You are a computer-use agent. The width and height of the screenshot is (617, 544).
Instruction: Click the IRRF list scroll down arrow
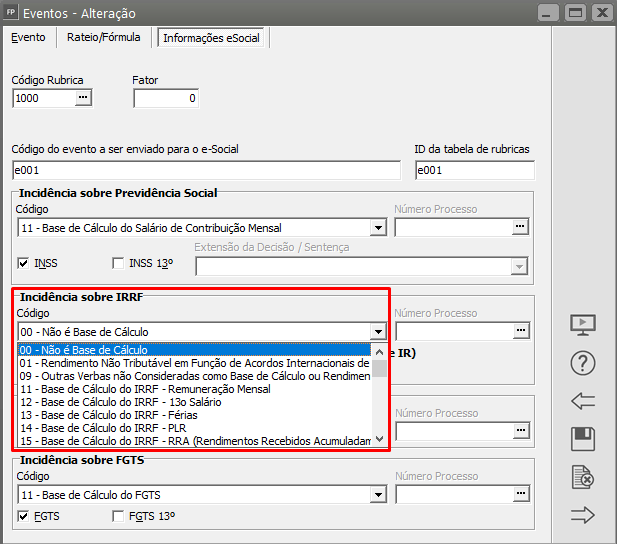pos(379,439)
